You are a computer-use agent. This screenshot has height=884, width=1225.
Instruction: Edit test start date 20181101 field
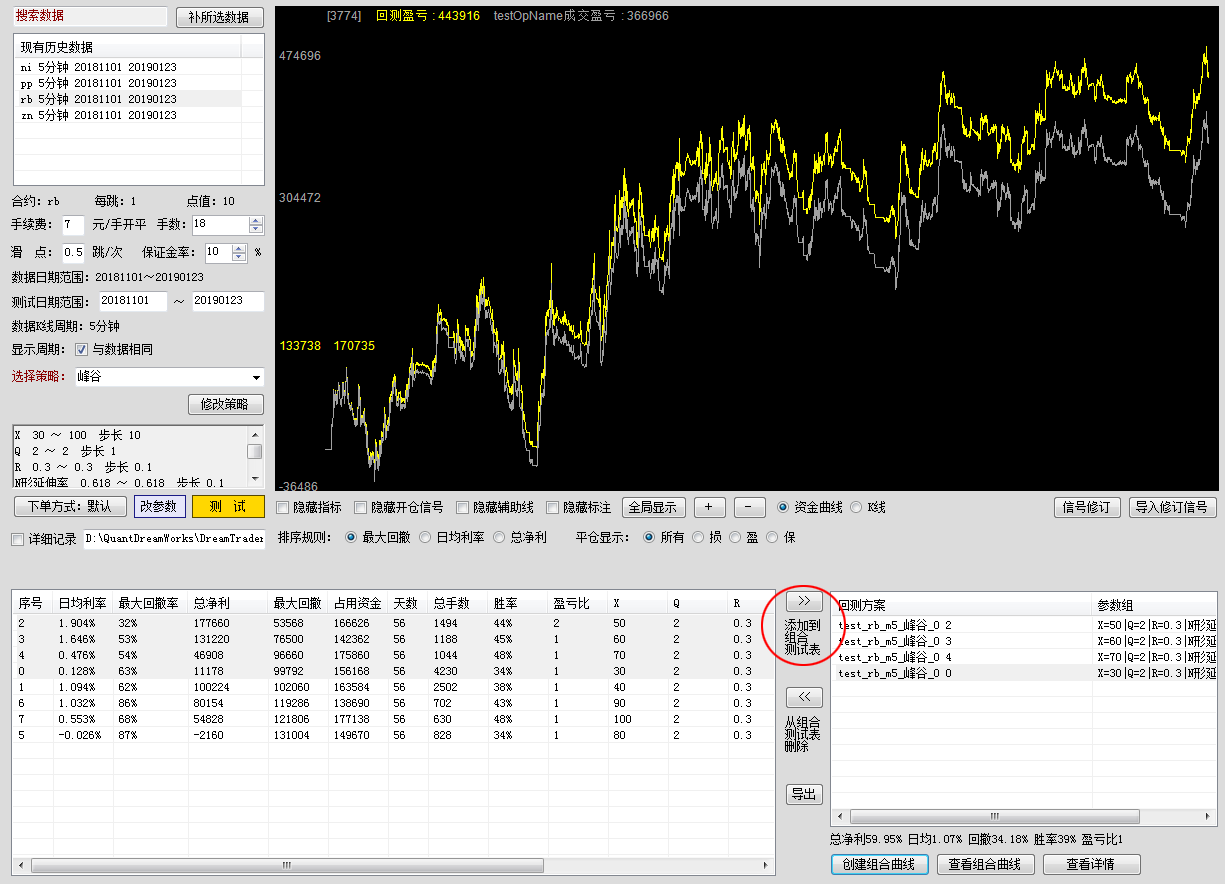[x=131, y=301]
